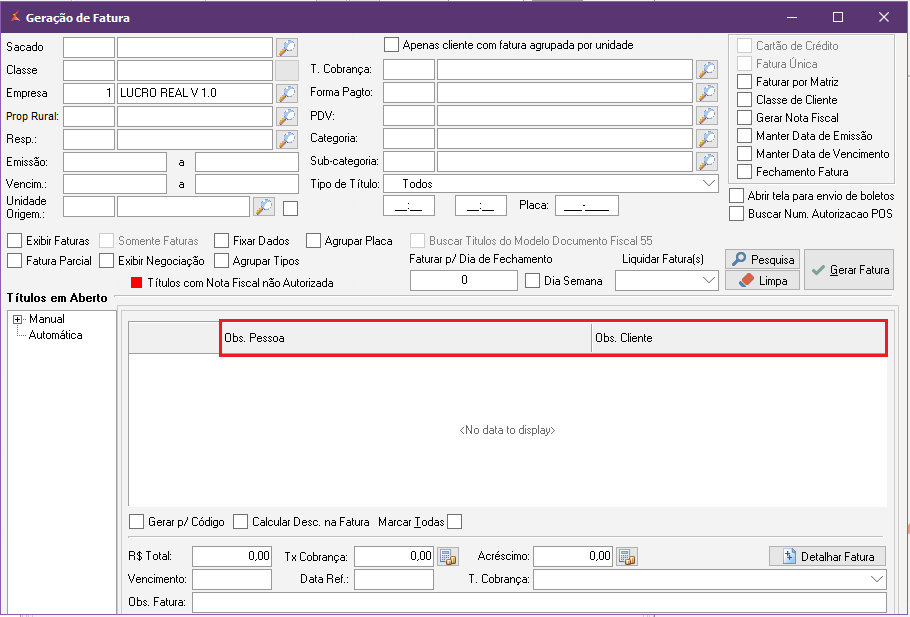The width and height of the screenshot is (910, 617).
Task: Tick the Marcar Todas checkbox
Action: [x=455, y=522]
